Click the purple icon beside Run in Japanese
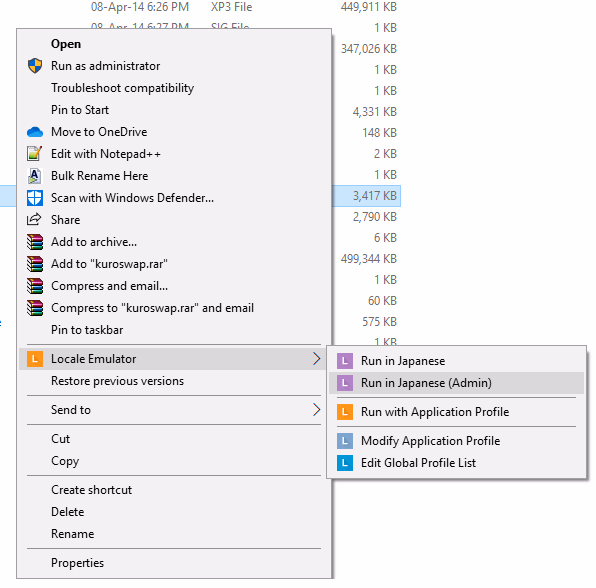 [x=345, y=361]
